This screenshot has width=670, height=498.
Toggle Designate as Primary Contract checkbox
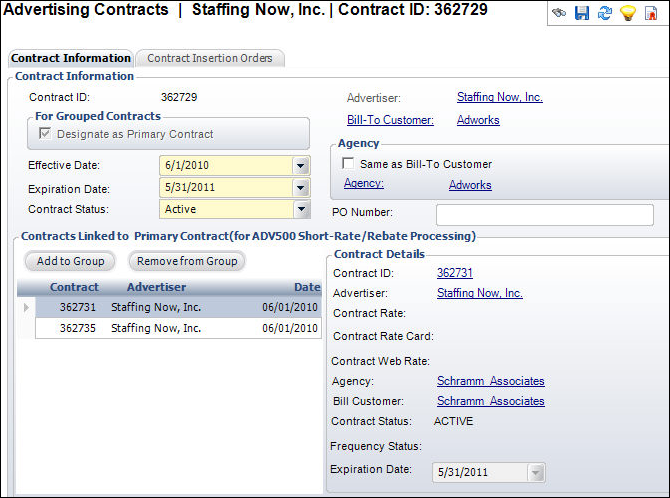pos(44,133)
